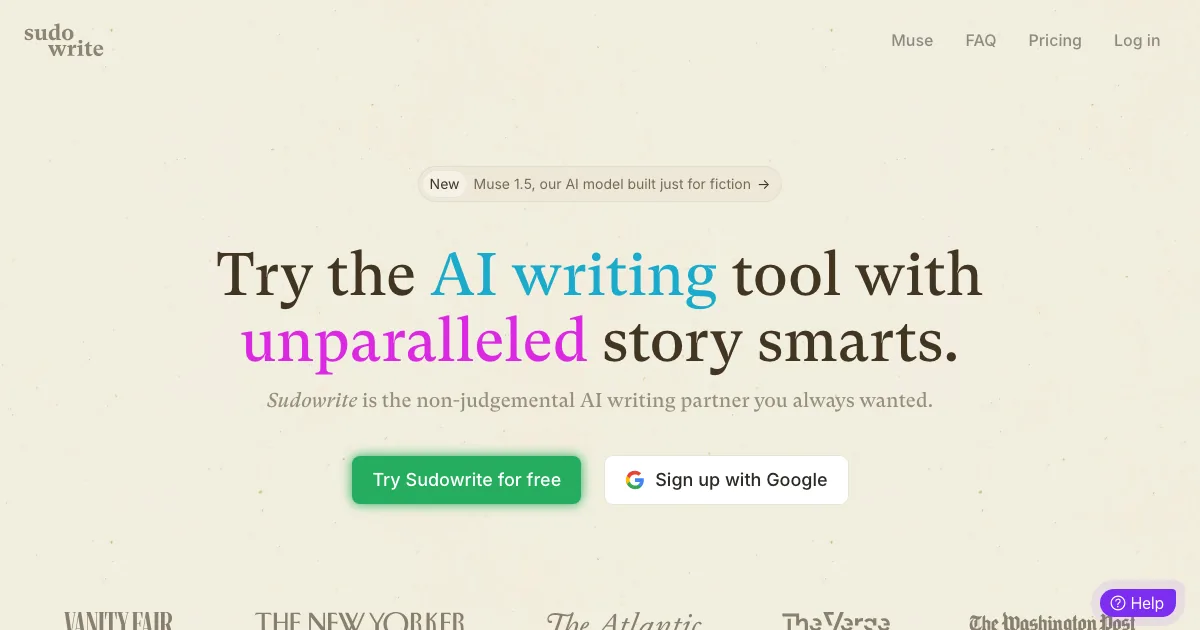Click the question mark icon on Help
This screenshot has height=630, width=1200.
tap(1118, 603)
